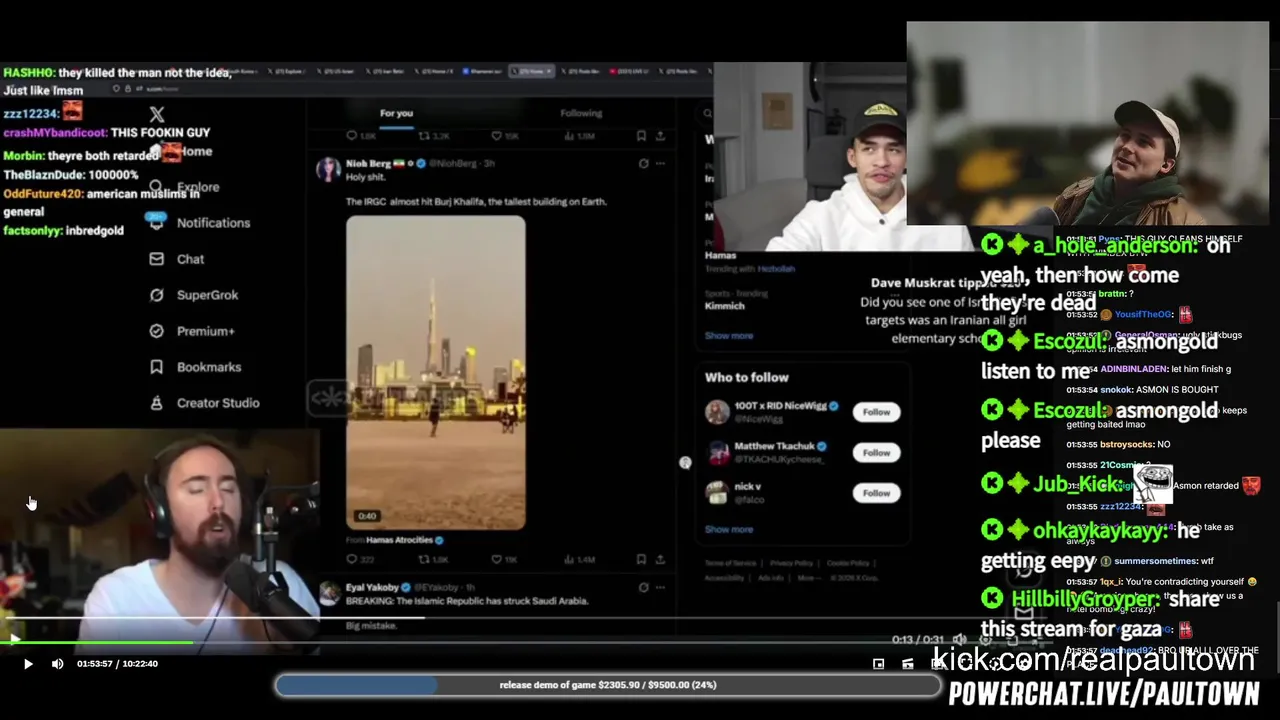Click the first icon after 10:22:40 in the player bar
The height and width of the screenshot is (720, 1280).
(x=878, y=664)
